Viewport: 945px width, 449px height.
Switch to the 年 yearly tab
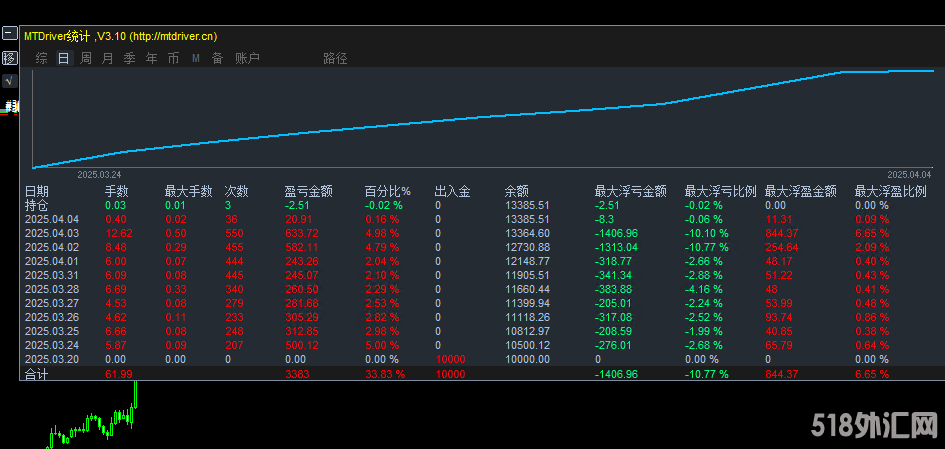[152, 58]
